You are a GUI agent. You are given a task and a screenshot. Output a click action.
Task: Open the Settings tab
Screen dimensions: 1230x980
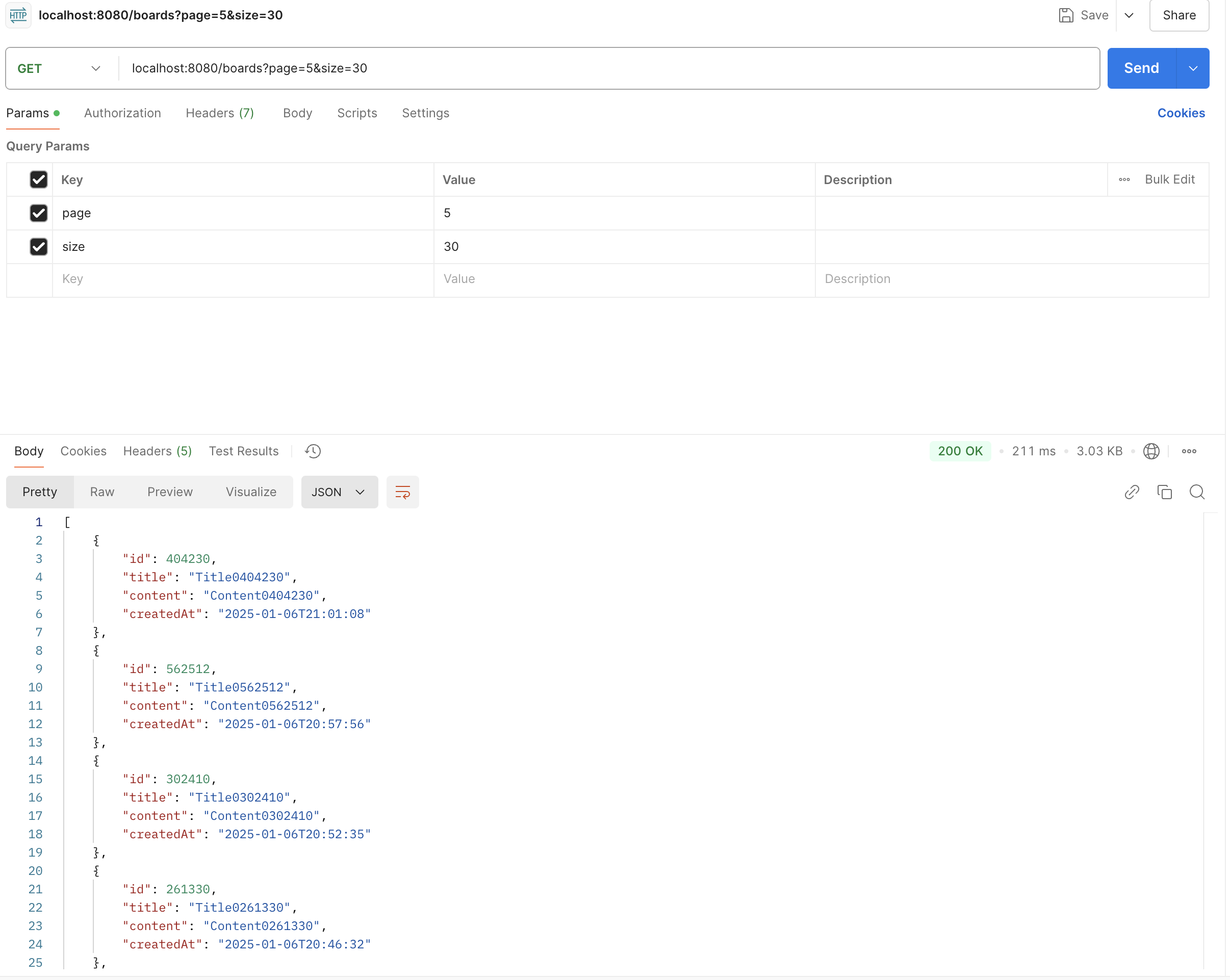426,113
